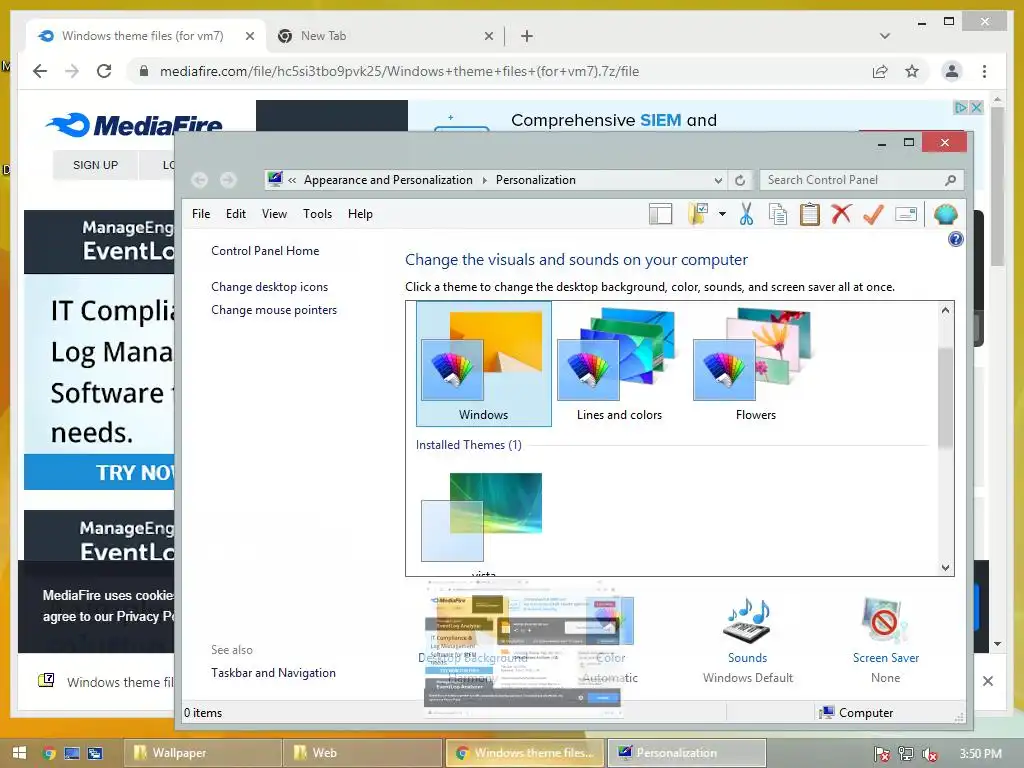Click the Chrome share page icon

[x=880, y=71]
